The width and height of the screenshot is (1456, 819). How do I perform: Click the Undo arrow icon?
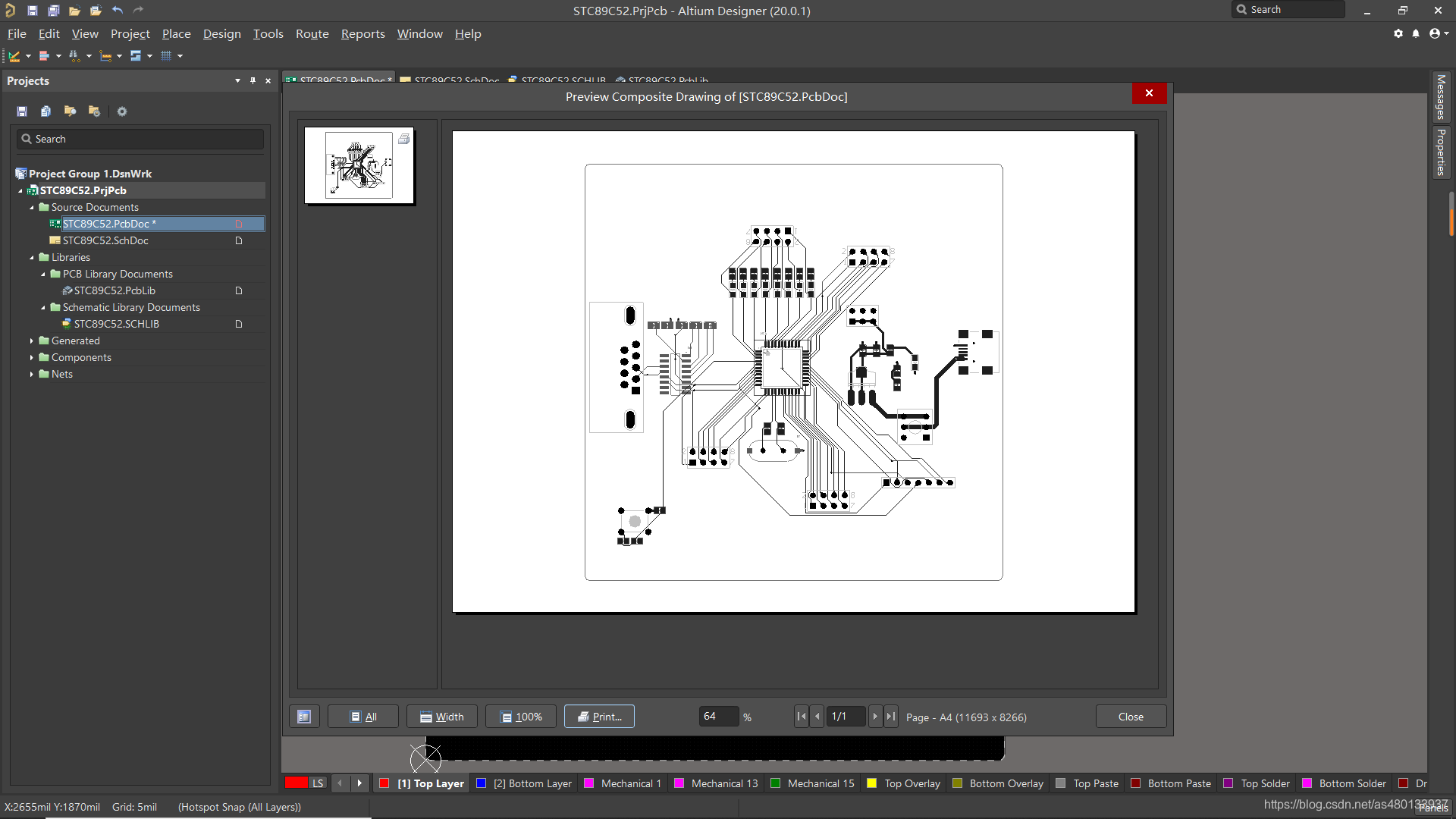point(117,11)
